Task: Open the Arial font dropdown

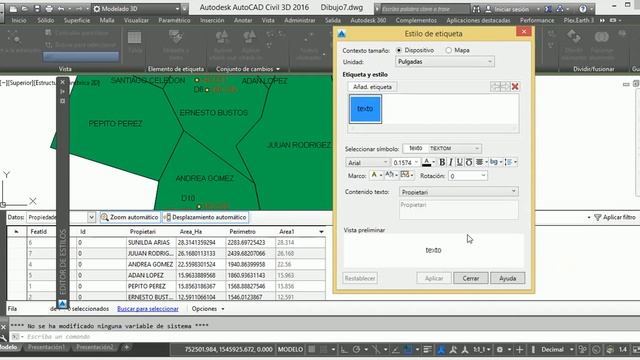Action: (367, 162)
